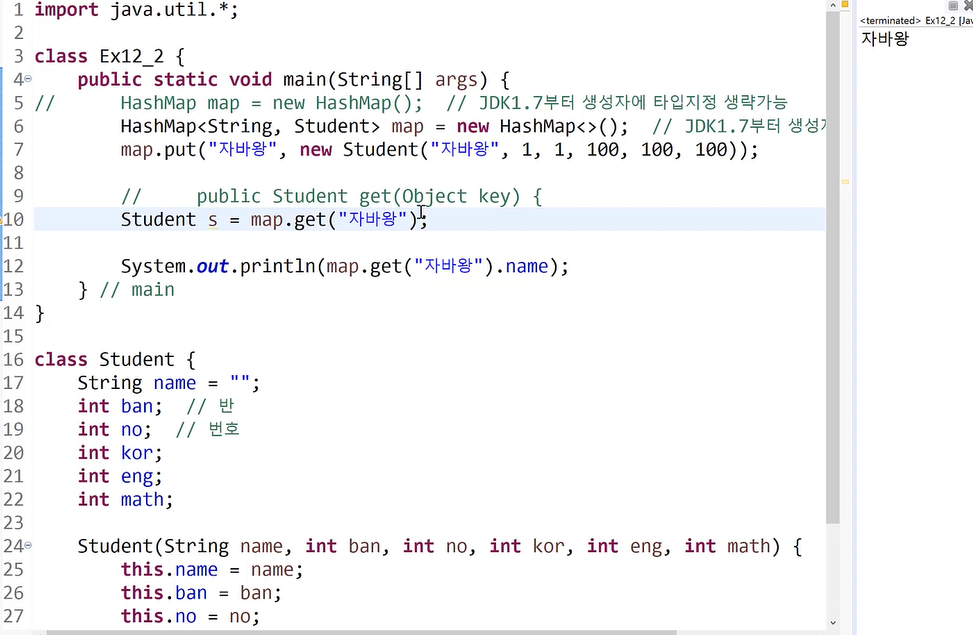Click 'main(String[]' on line 4

point(352,79)
